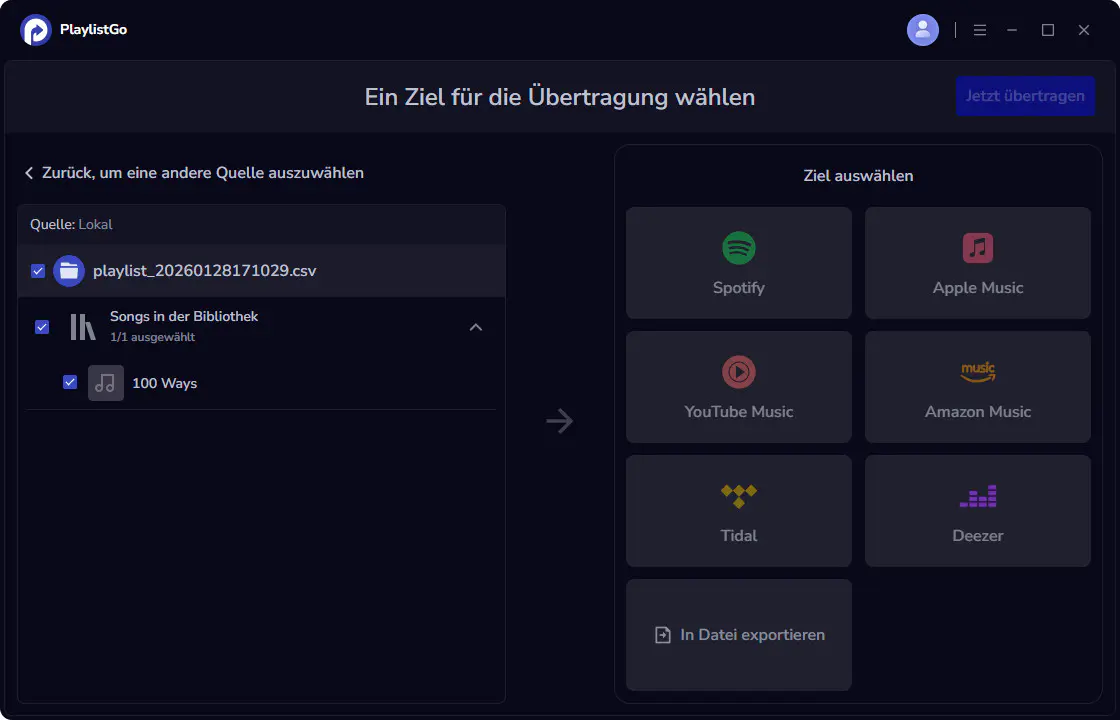Pick YouTube Music as the destination
The image size is (1120, 720).
pyautogui.click(x=738, y=387)
